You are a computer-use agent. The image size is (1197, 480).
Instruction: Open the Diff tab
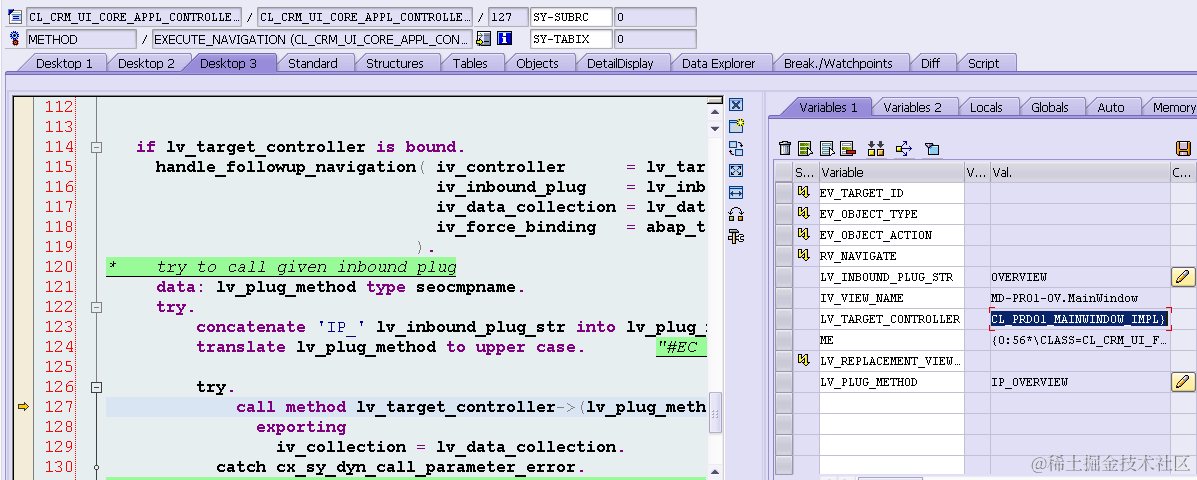[x=930, y=63]
